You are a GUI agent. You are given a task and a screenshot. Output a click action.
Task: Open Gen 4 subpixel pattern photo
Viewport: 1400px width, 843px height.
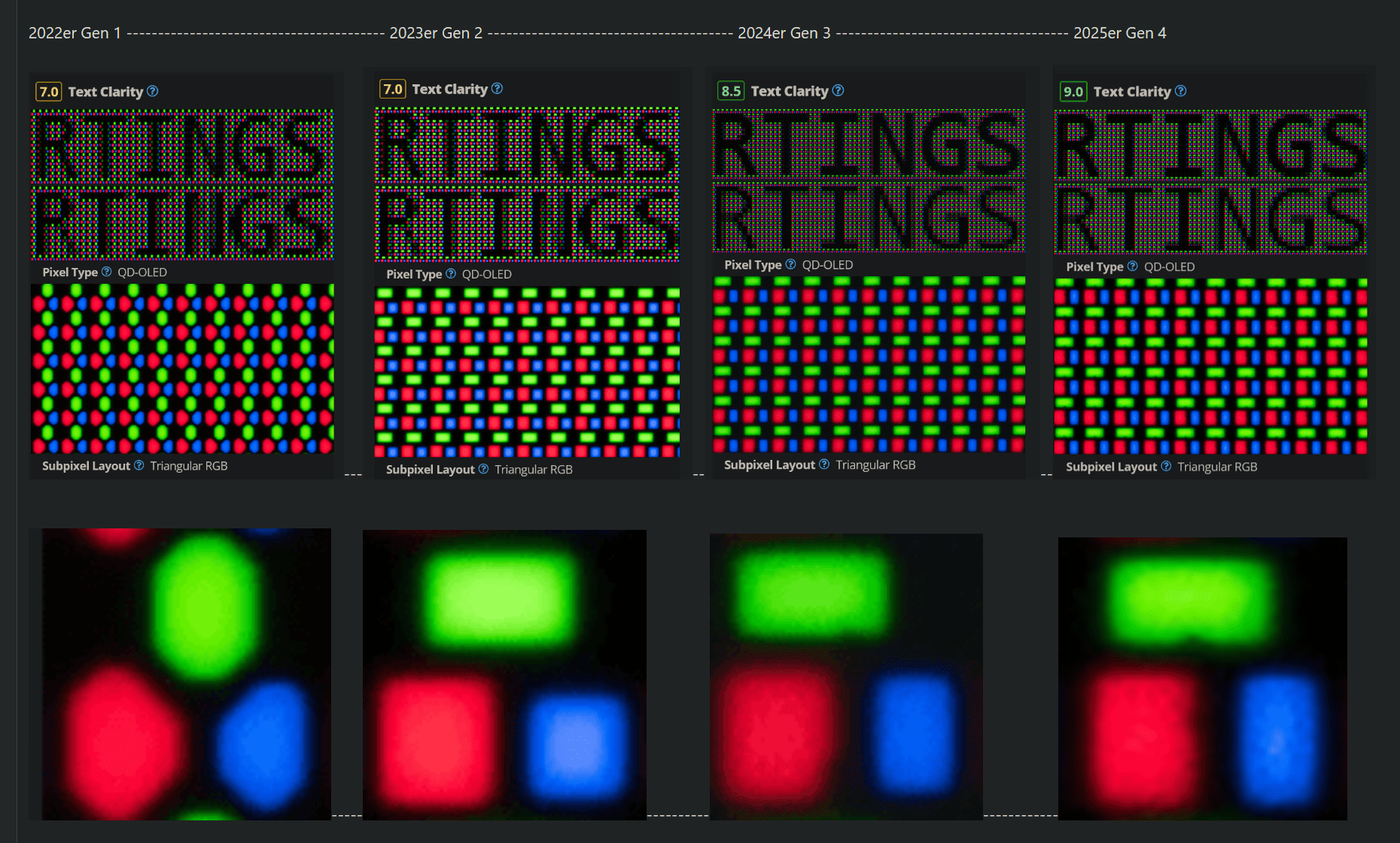pos(1210,367)
